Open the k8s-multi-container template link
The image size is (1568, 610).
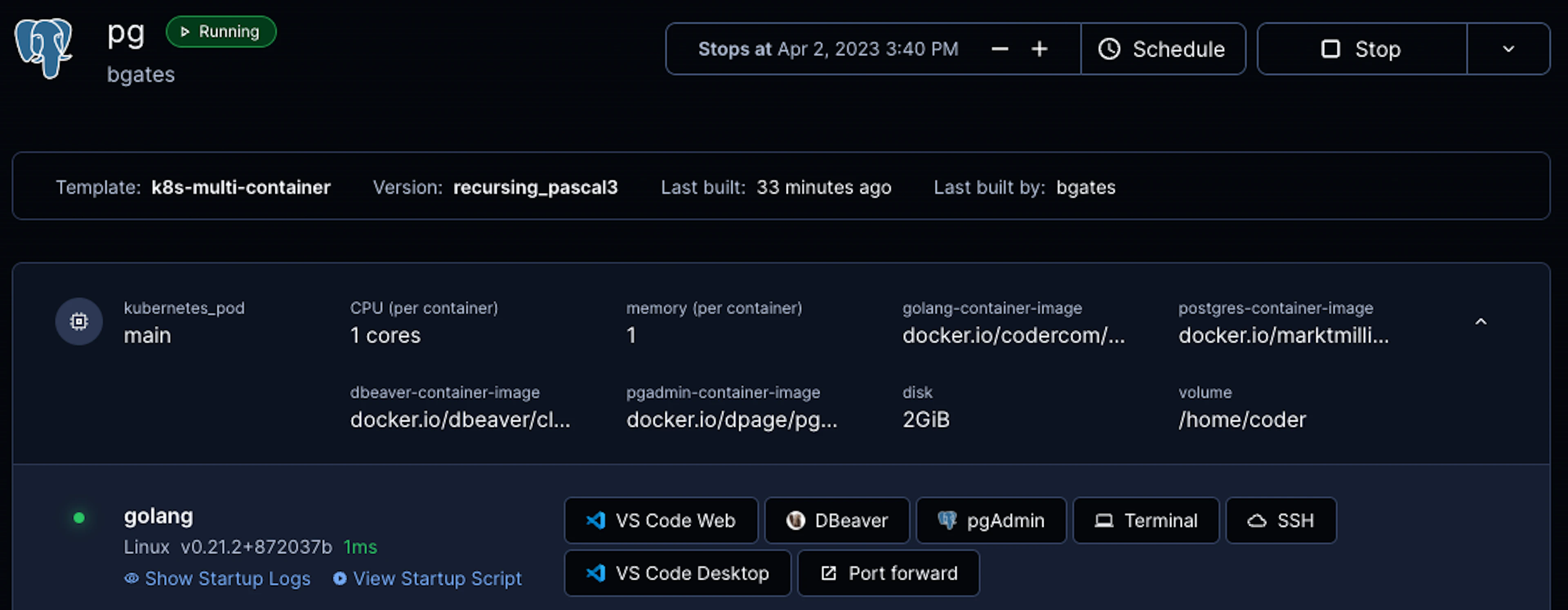241,187
